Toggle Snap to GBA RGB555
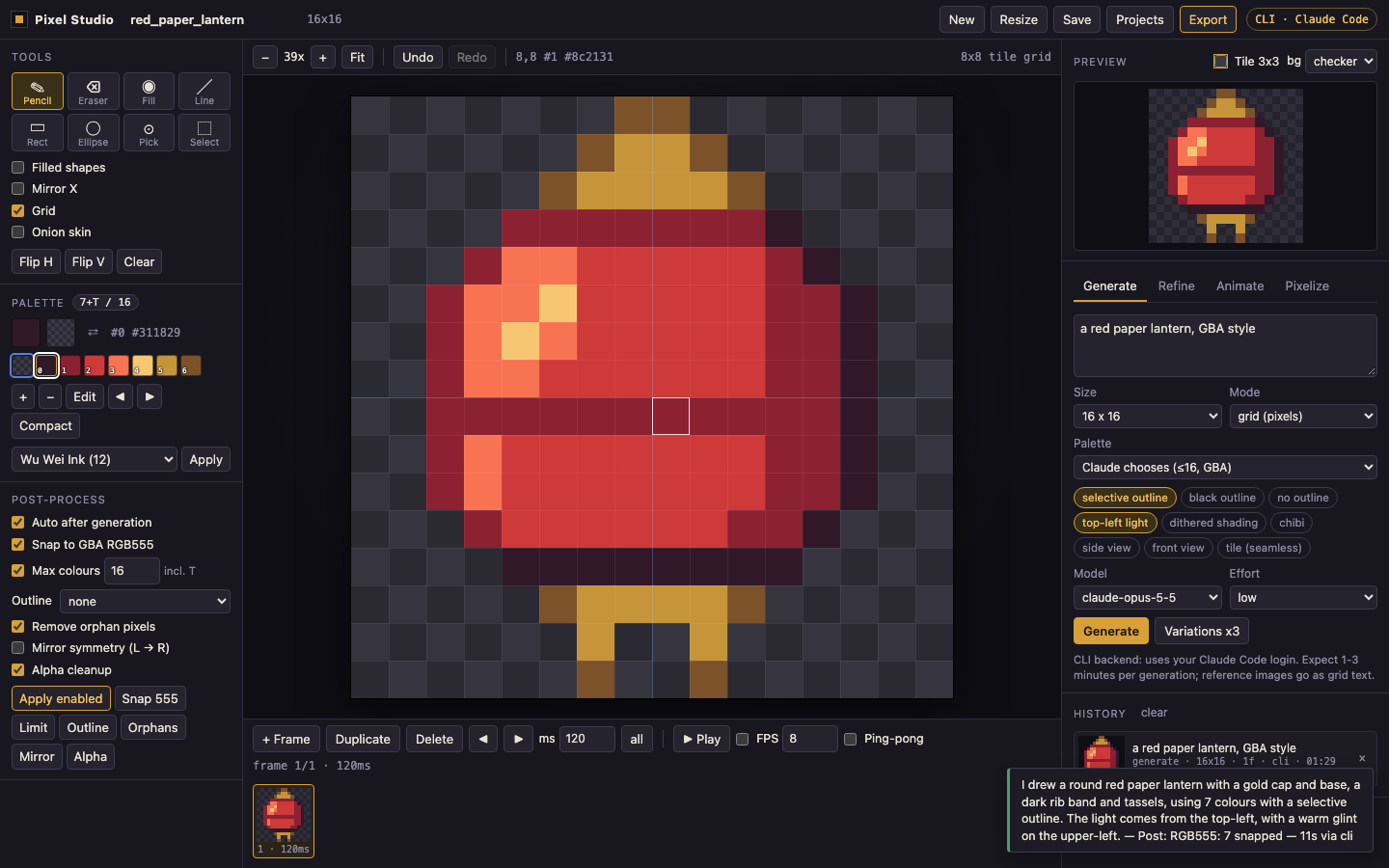Image resolution: width=1389 pixels, height=868 pixels. click(x=17, y=545)
